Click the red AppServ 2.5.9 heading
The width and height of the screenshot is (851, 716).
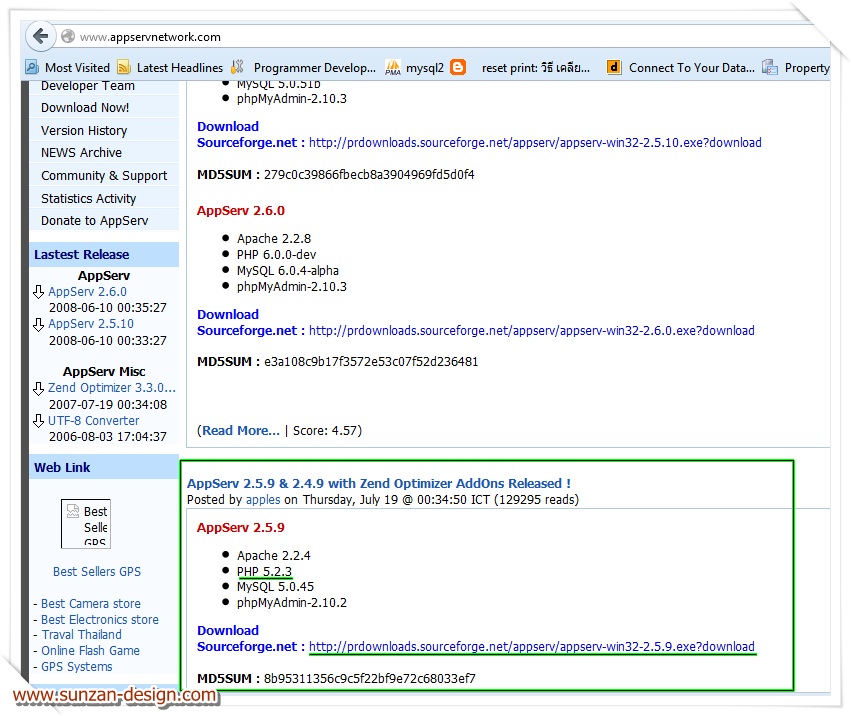240,528
